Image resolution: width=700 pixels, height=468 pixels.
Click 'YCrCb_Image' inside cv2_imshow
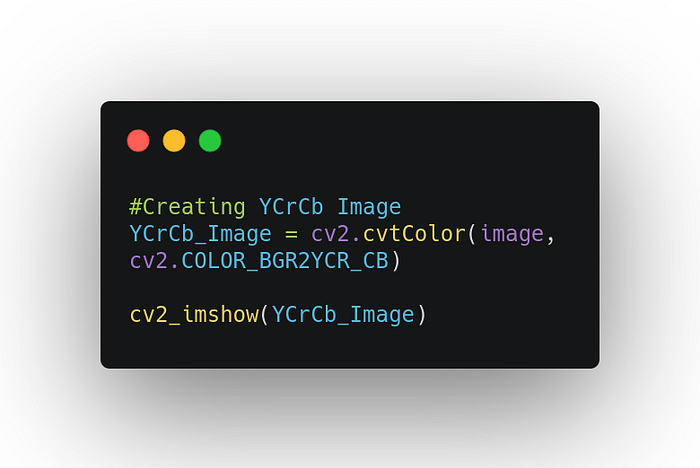(x=343, y=315)
